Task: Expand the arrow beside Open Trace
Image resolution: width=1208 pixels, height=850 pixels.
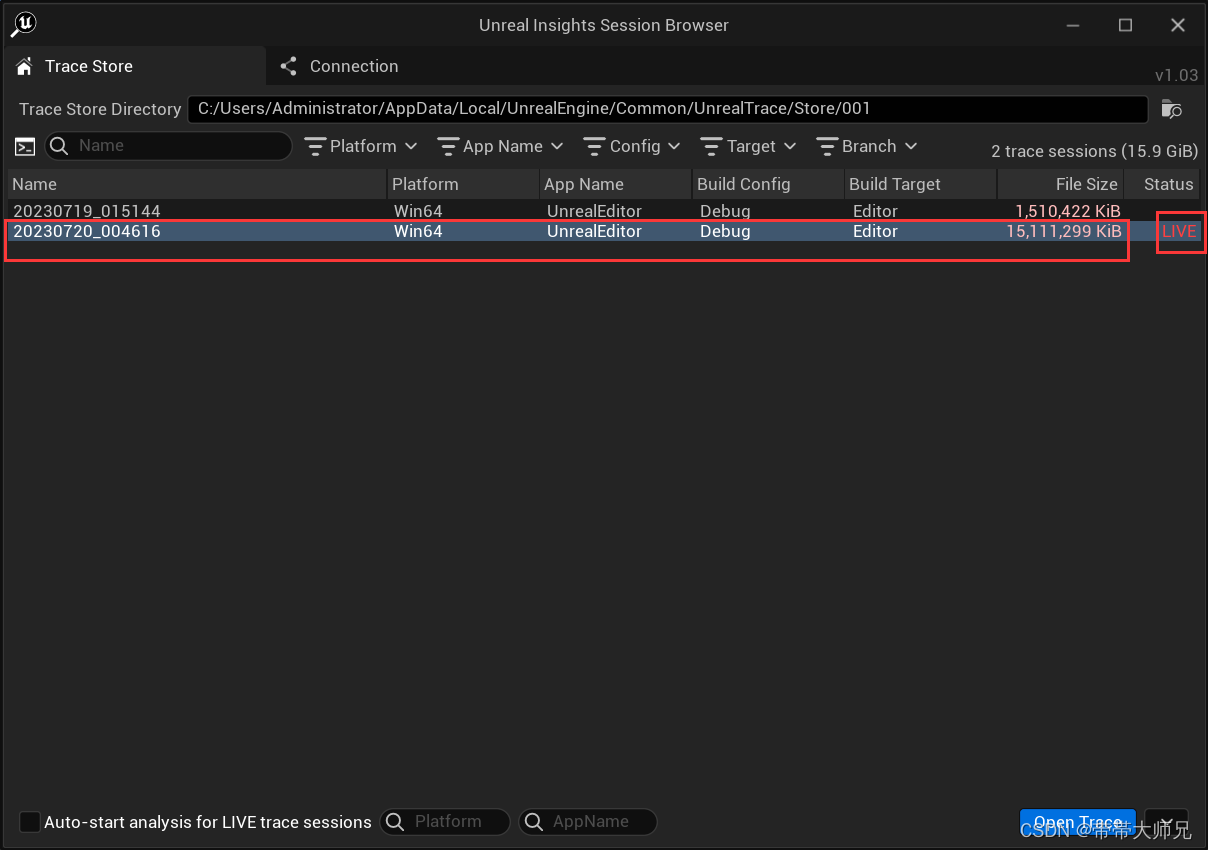Action: click(1166, 822)
